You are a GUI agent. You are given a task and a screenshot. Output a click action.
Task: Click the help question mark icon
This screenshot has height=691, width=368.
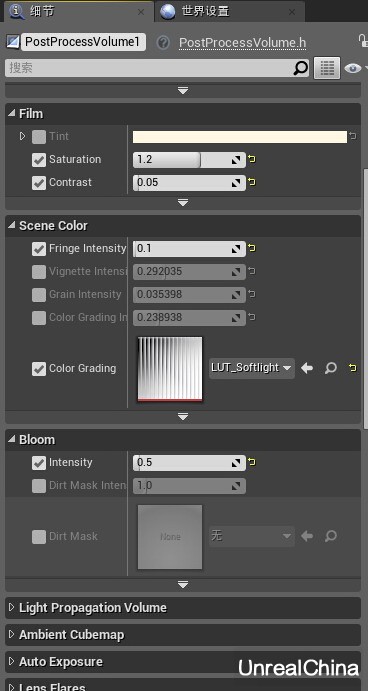(x=163, y=43)
